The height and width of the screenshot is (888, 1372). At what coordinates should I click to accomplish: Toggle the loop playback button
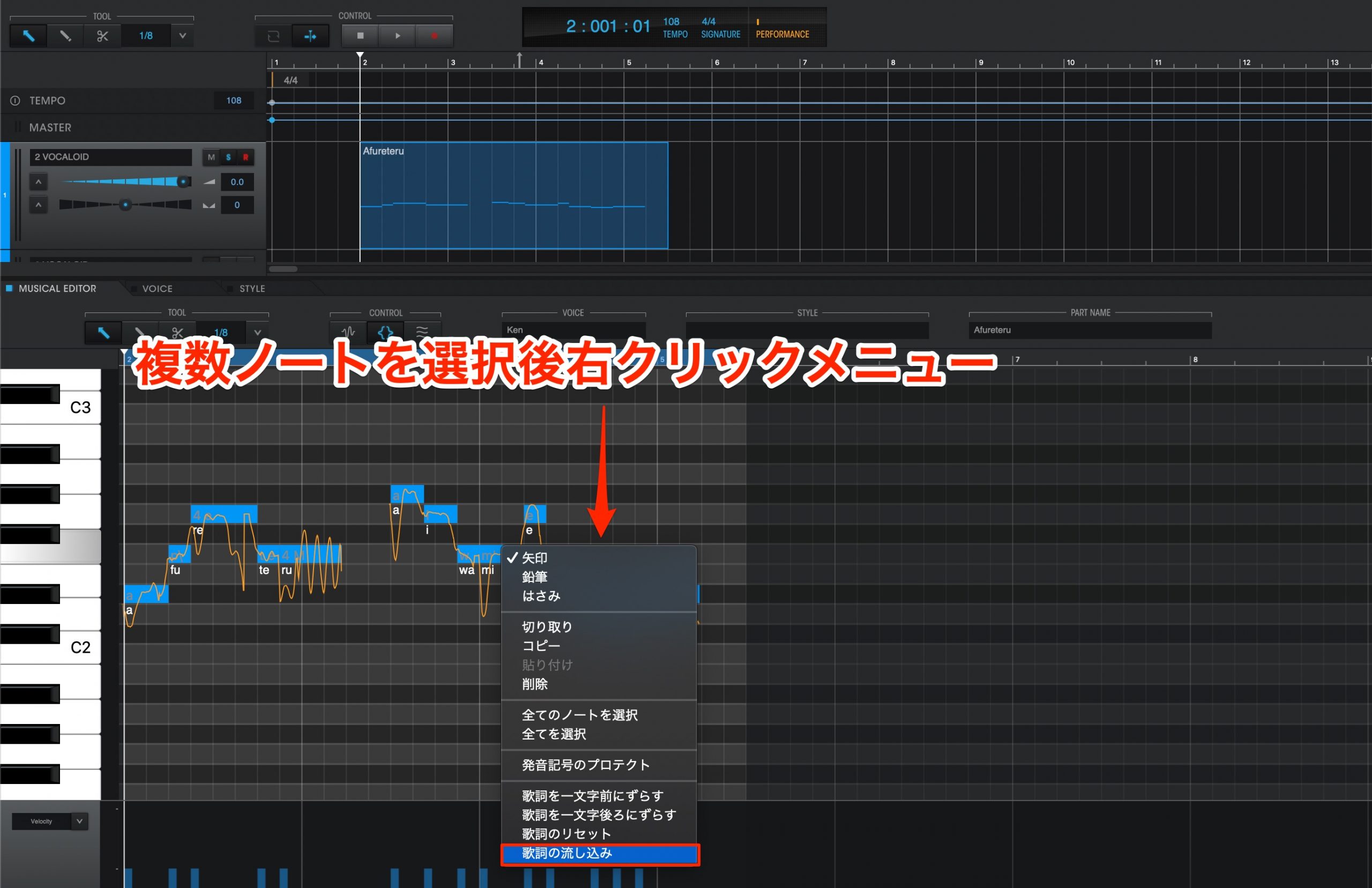click(x=274, y=36)
